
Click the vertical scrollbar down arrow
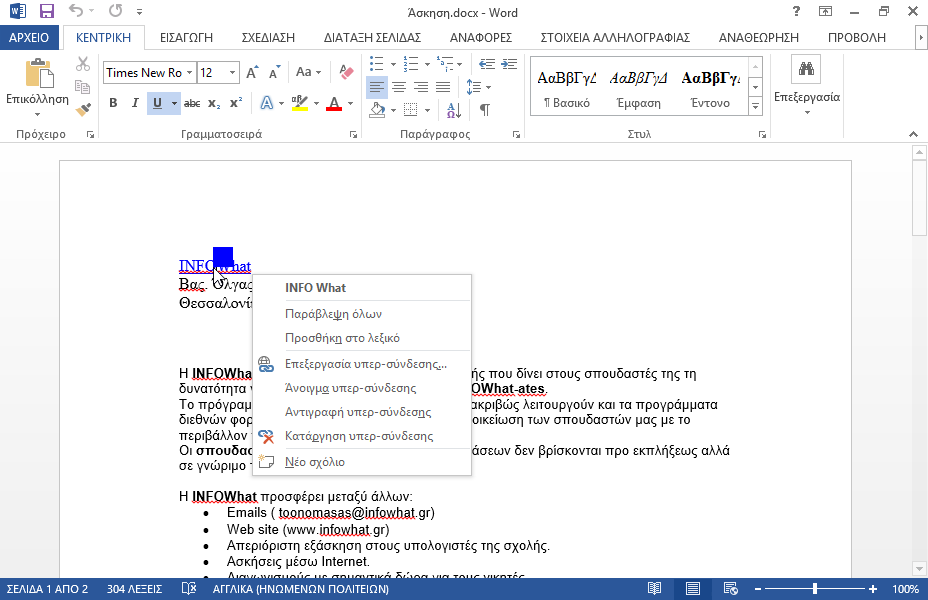919,569
